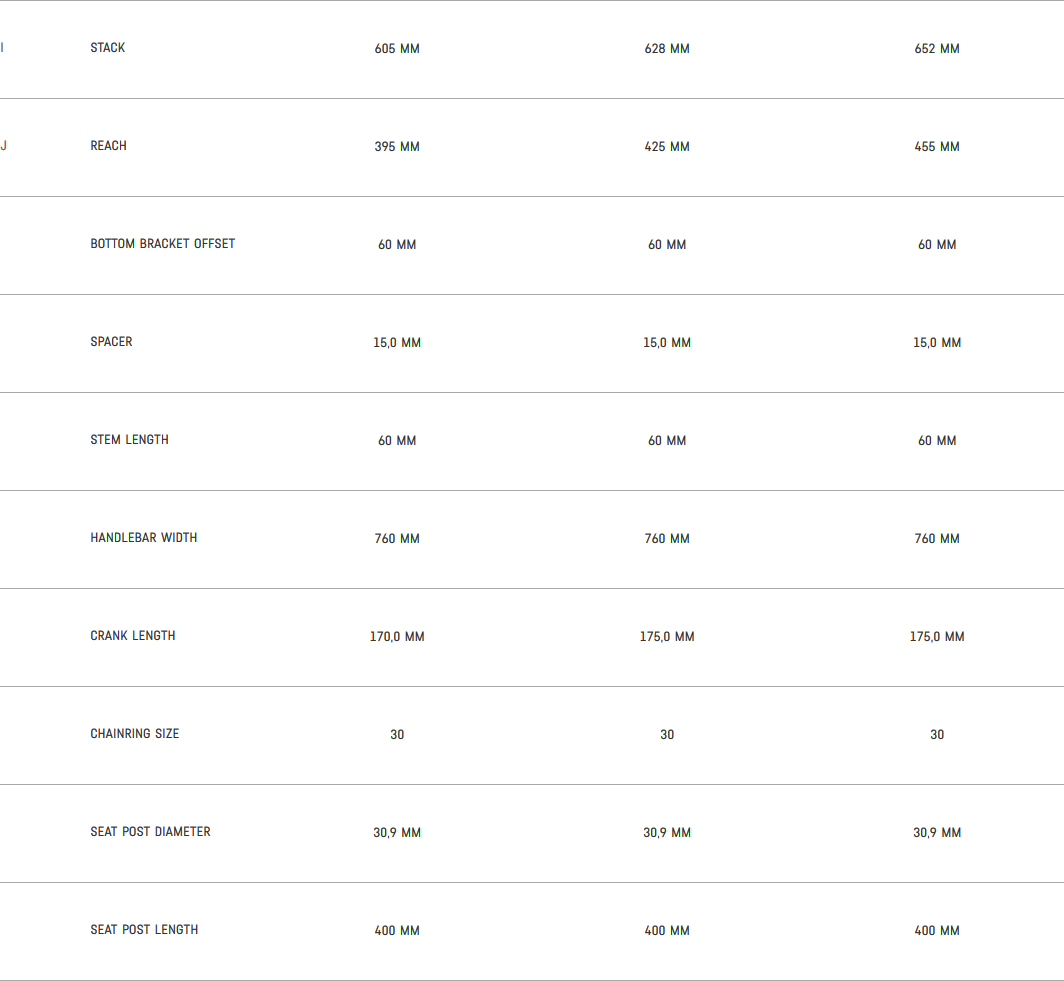The width and height of the screenshot is (1064, 981).
Task: Select the HANDLEBAR WIDTH row label
Action: pos(144,538)
